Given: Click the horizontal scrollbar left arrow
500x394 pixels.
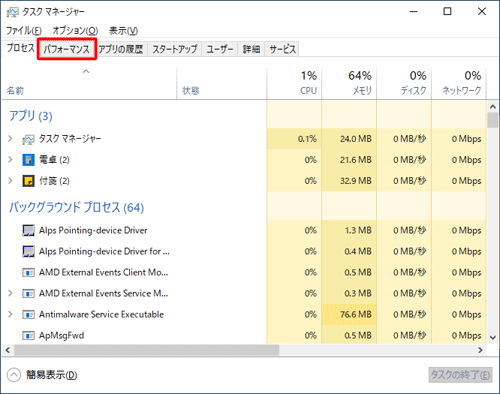Looking at the screenshot, I should pyautogui.click(x=8, y=350).
